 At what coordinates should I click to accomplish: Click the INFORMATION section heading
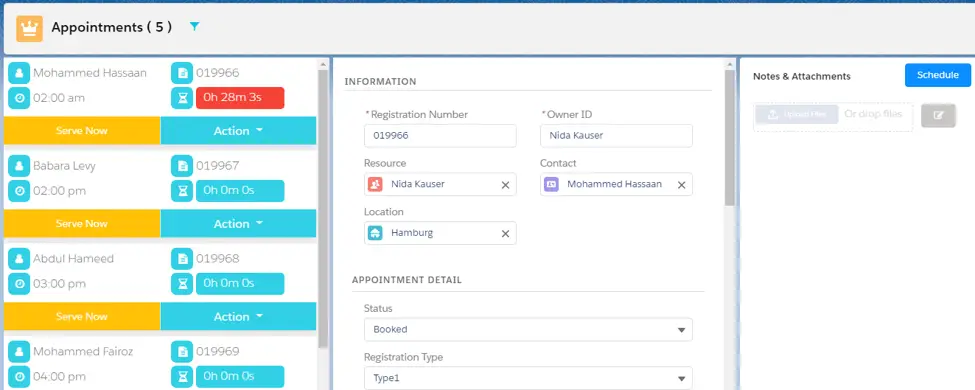tap(381, 81)
